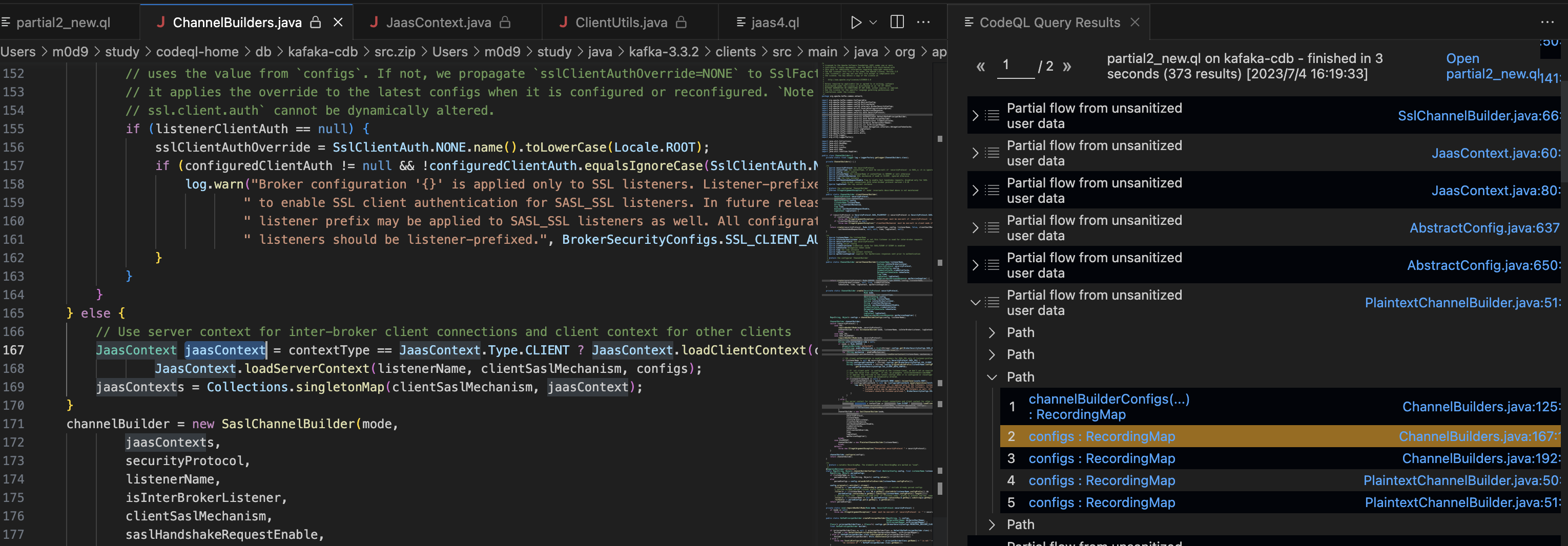The height and width of the screenshot is (546, 1568).
Task: Click line number 167 in gutter
Action: pyautogui.click(x=13, y=350)
